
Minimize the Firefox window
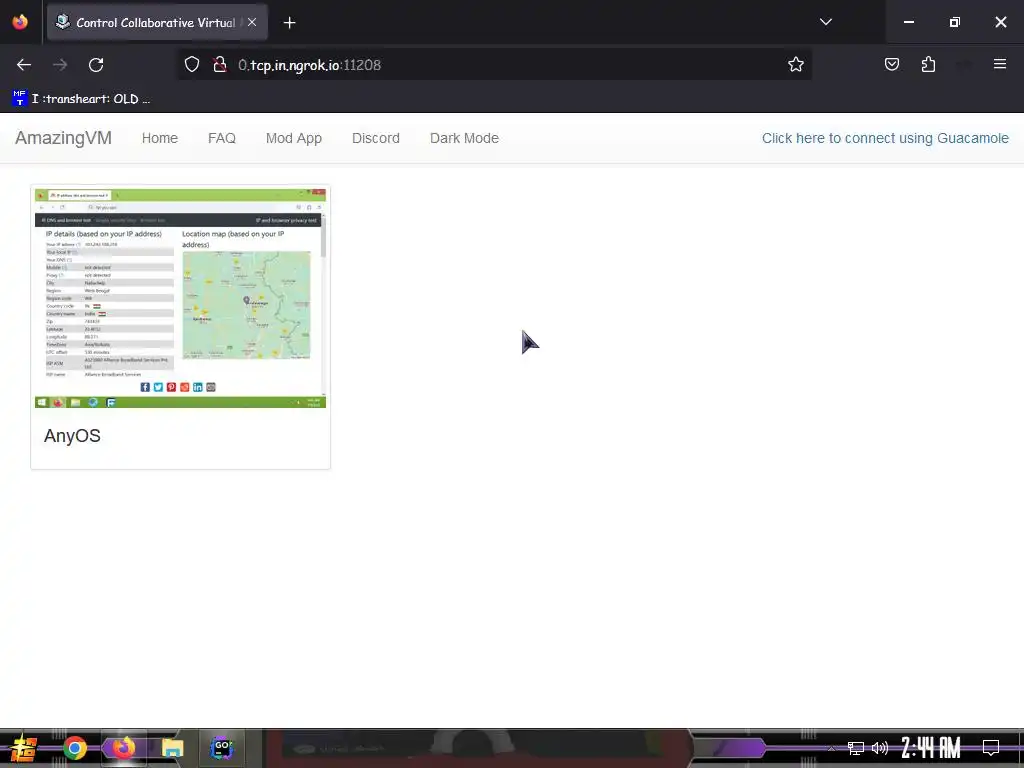[x=908, y=22]
